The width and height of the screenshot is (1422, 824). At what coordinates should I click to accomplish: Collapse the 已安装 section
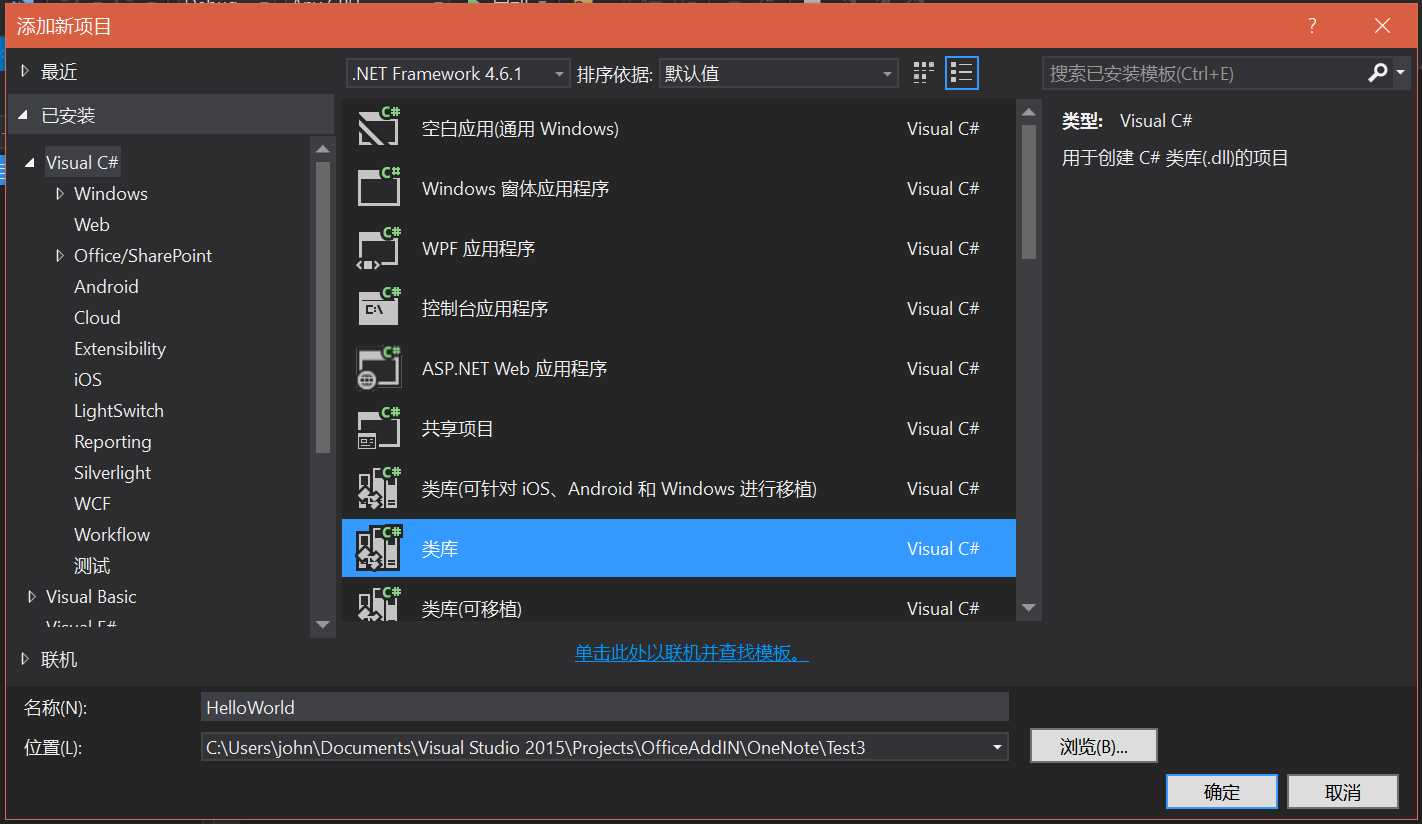tap(24, 116)
